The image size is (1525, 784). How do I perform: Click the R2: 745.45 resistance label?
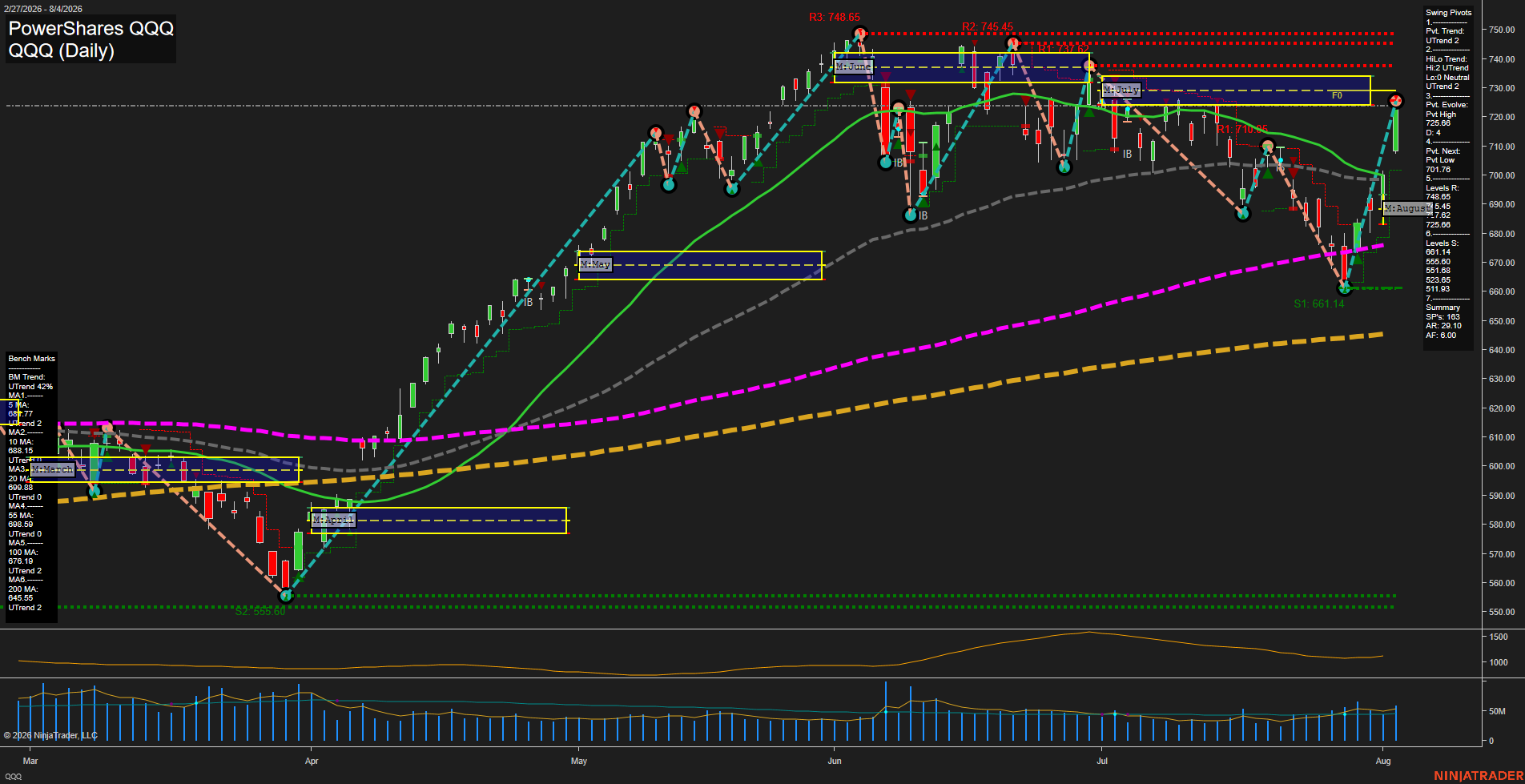click(988, 26)
